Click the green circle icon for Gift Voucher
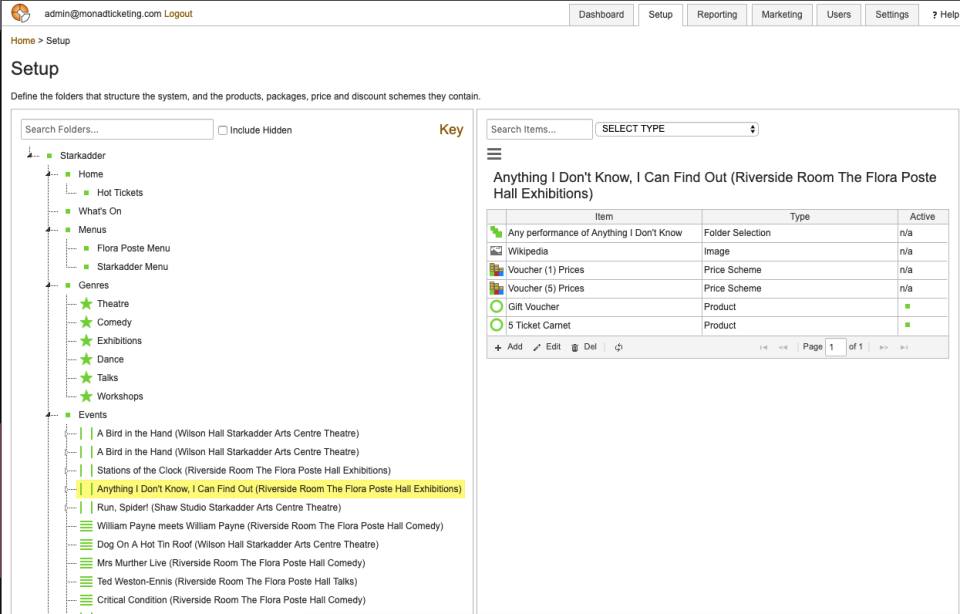Viewport: 960px width, 614px height. [497, 307]
